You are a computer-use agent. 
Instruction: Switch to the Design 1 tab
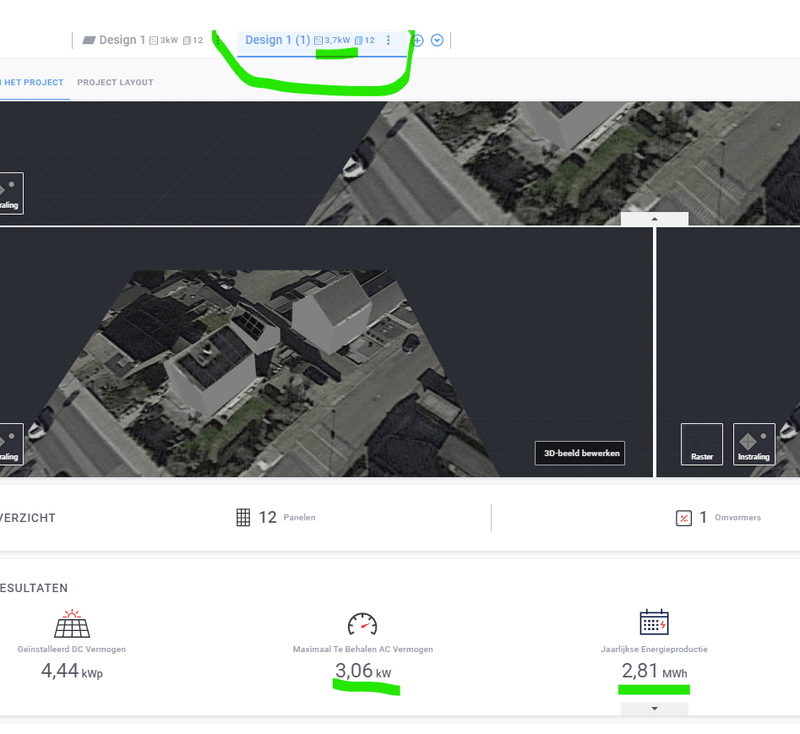(143, 40)
